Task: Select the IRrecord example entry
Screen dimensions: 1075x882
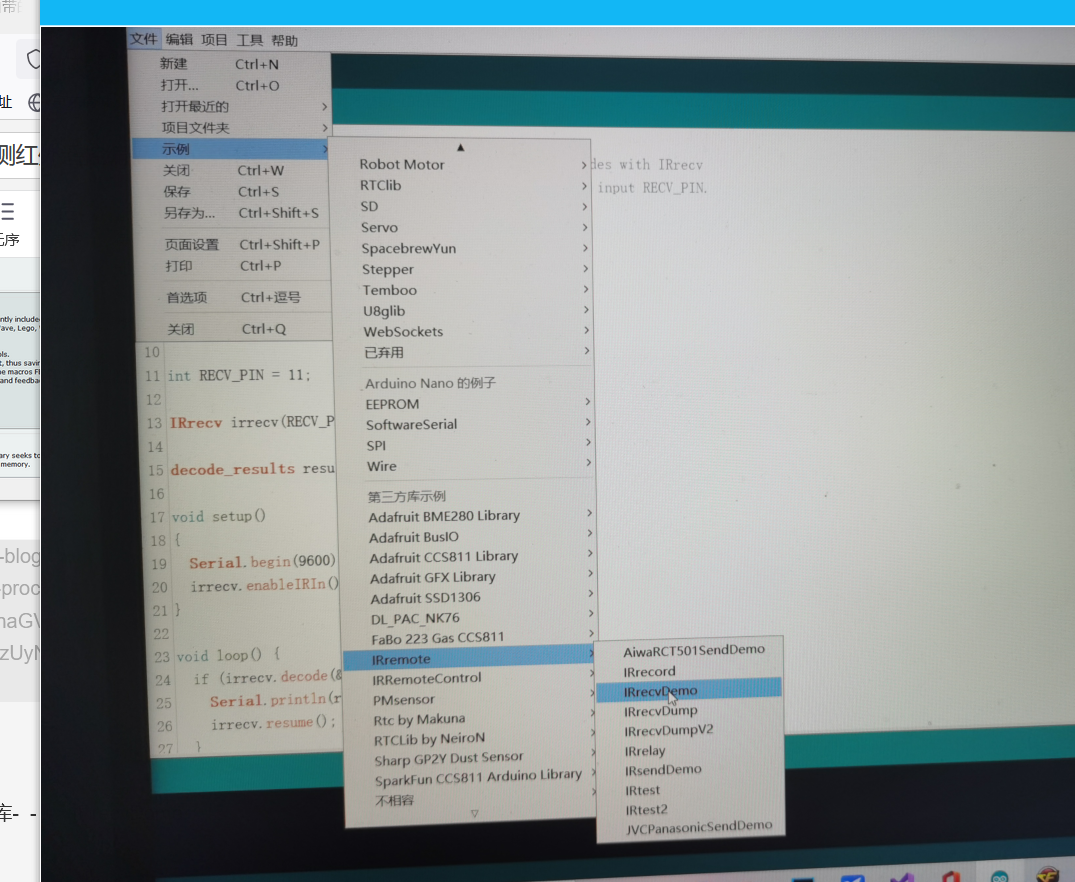Action: pos(648,671)
